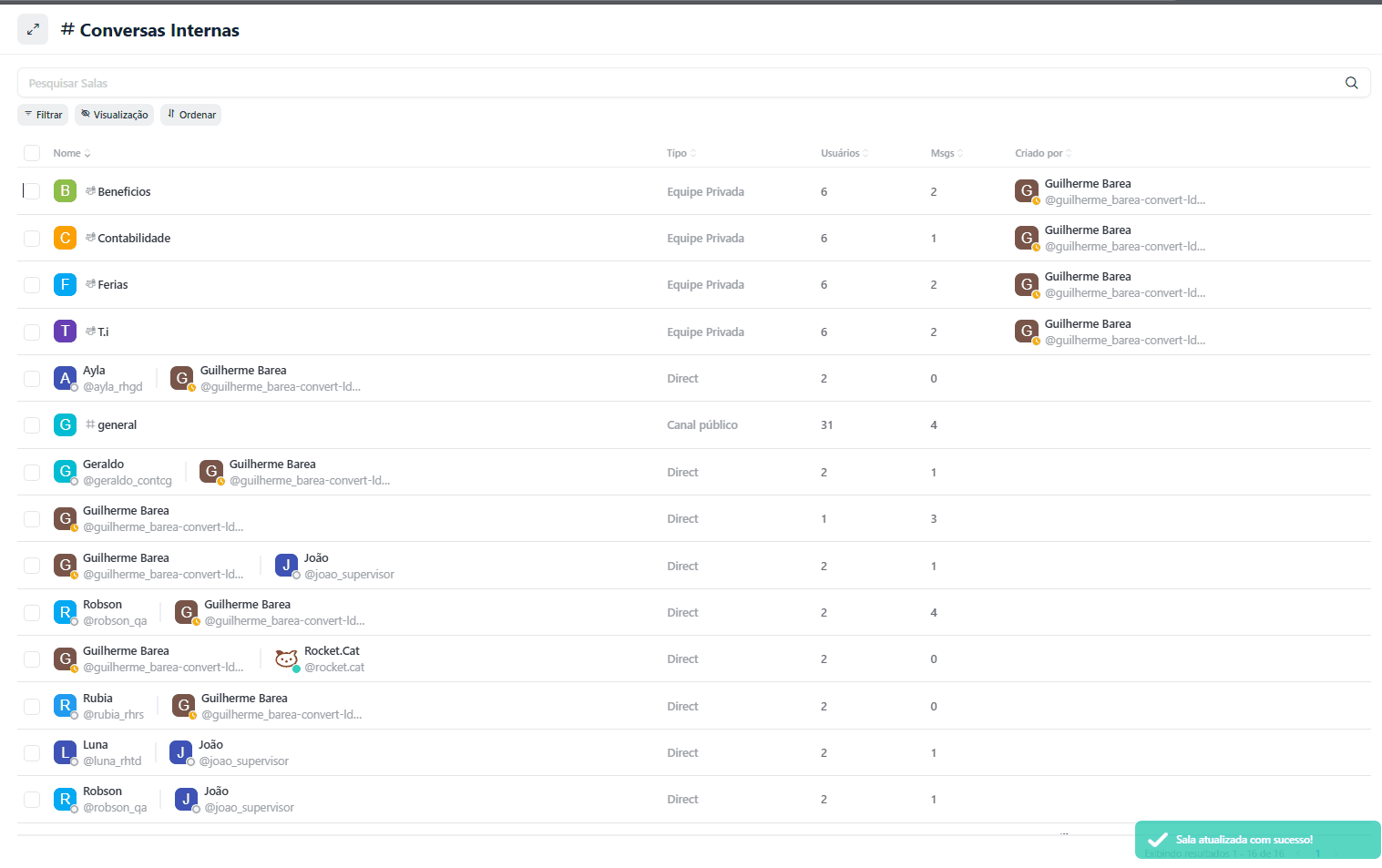Open the Contabilidade room avatar
The width and height of the screenshot is (1382, 868).
[x=65, y=238]
